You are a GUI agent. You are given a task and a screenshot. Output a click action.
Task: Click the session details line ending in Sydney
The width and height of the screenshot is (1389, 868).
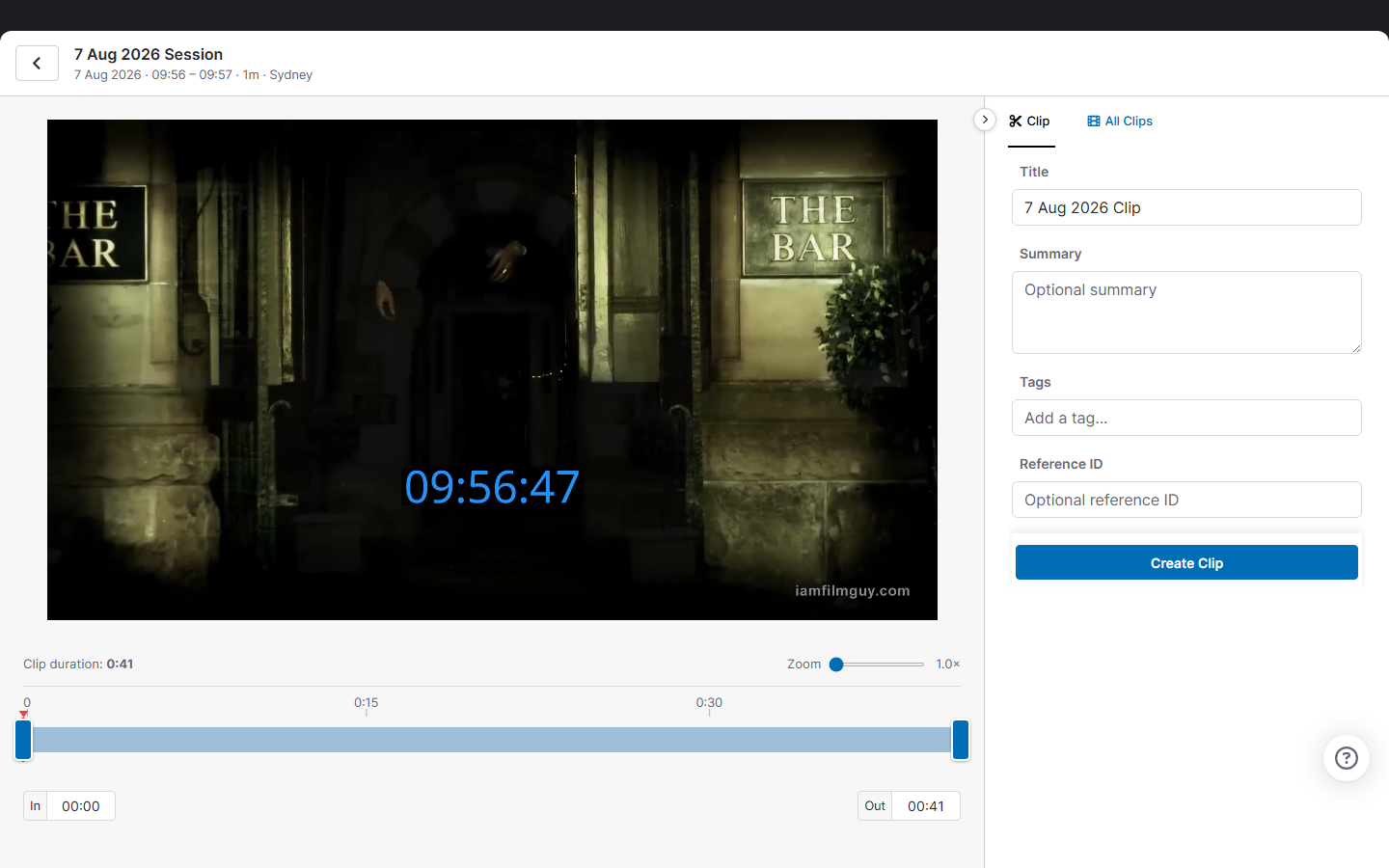pos(193,75)
